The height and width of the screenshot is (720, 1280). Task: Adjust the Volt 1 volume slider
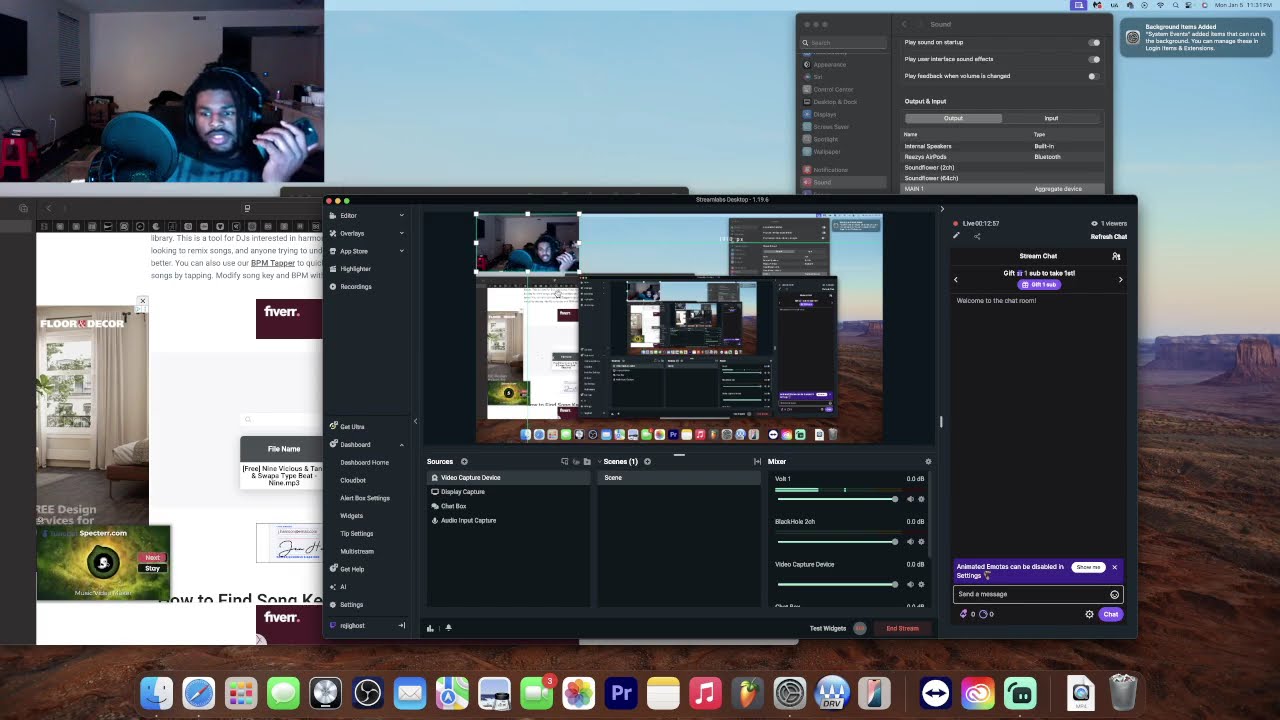pos(838,499)
